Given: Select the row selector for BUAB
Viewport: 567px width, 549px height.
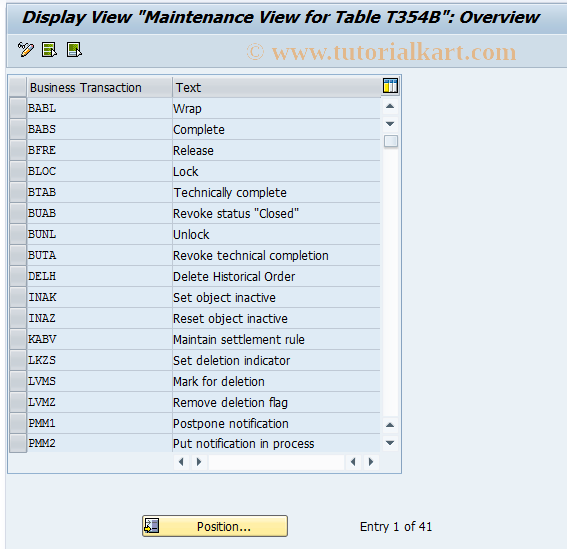Looking at the screenshot, I should click(18, 213).
